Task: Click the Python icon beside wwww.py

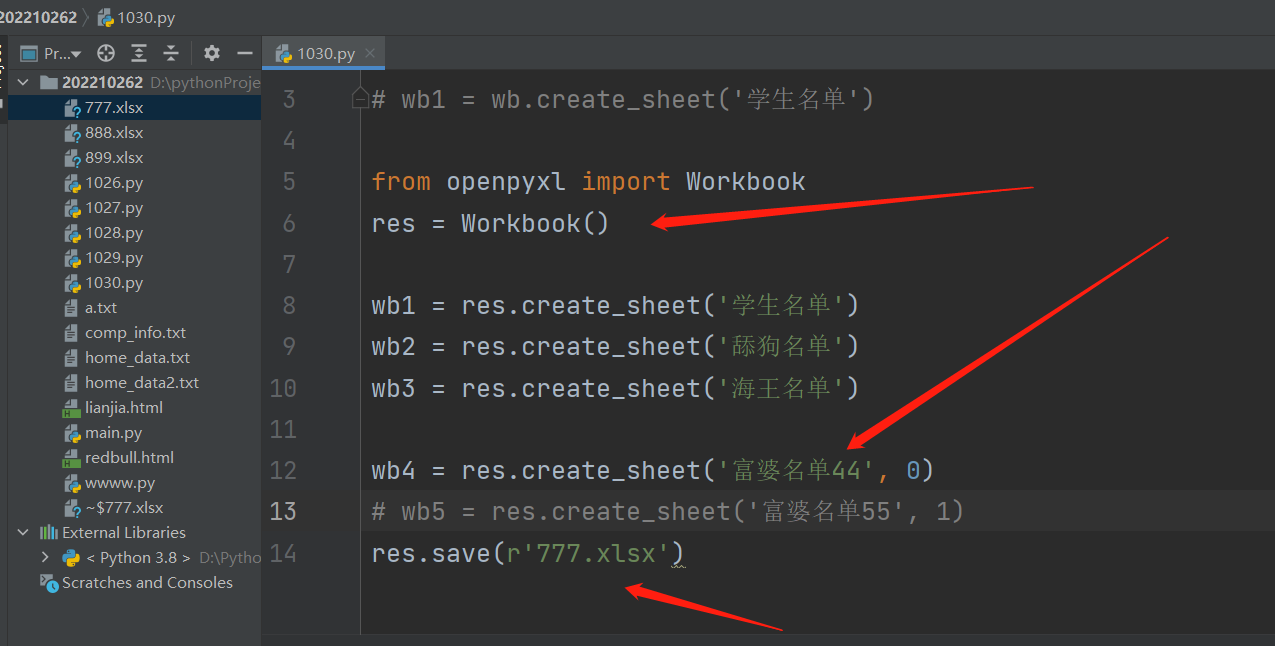Action: coord(72,483)
